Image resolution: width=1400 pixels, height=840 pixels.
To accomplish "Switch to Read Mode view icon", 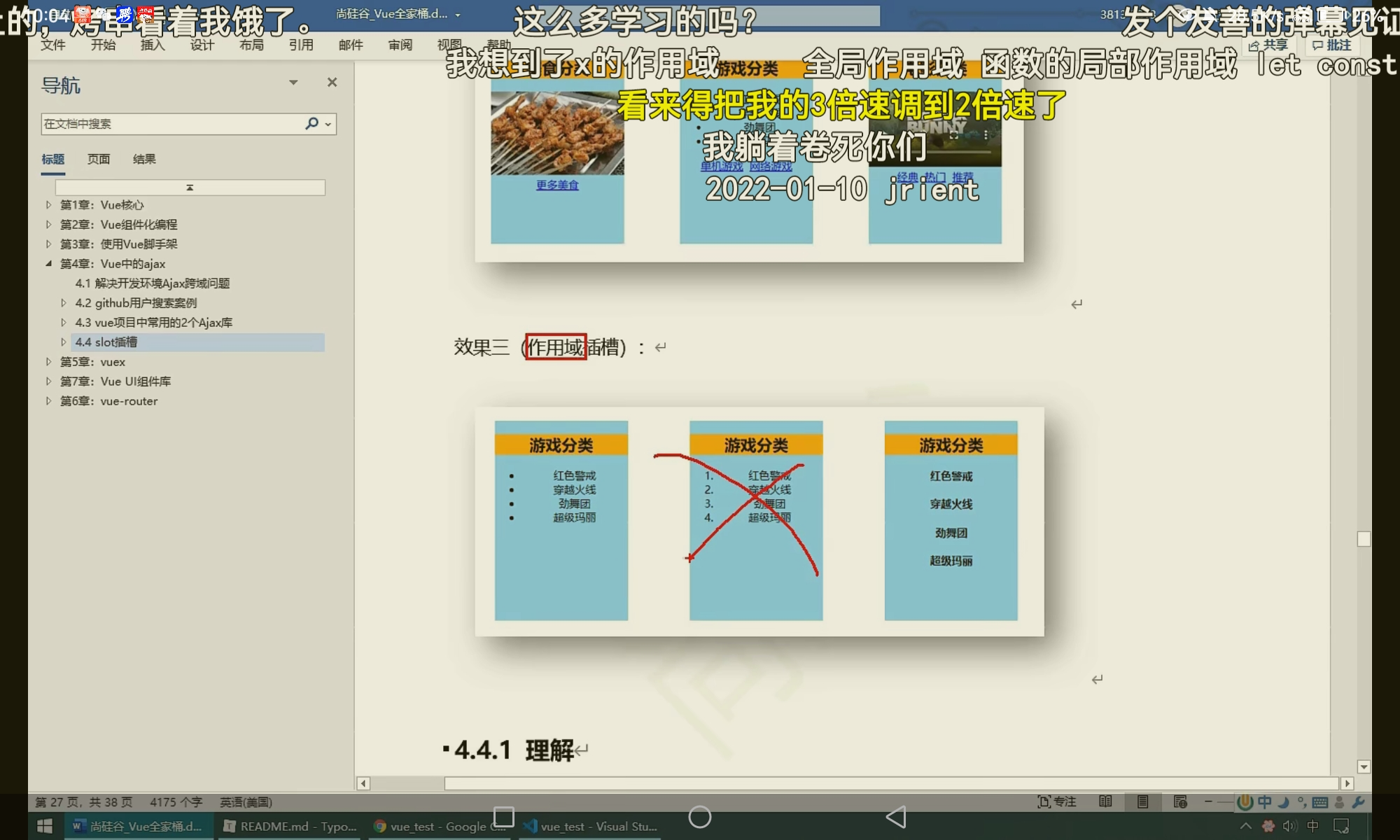I will (1105, 801).
